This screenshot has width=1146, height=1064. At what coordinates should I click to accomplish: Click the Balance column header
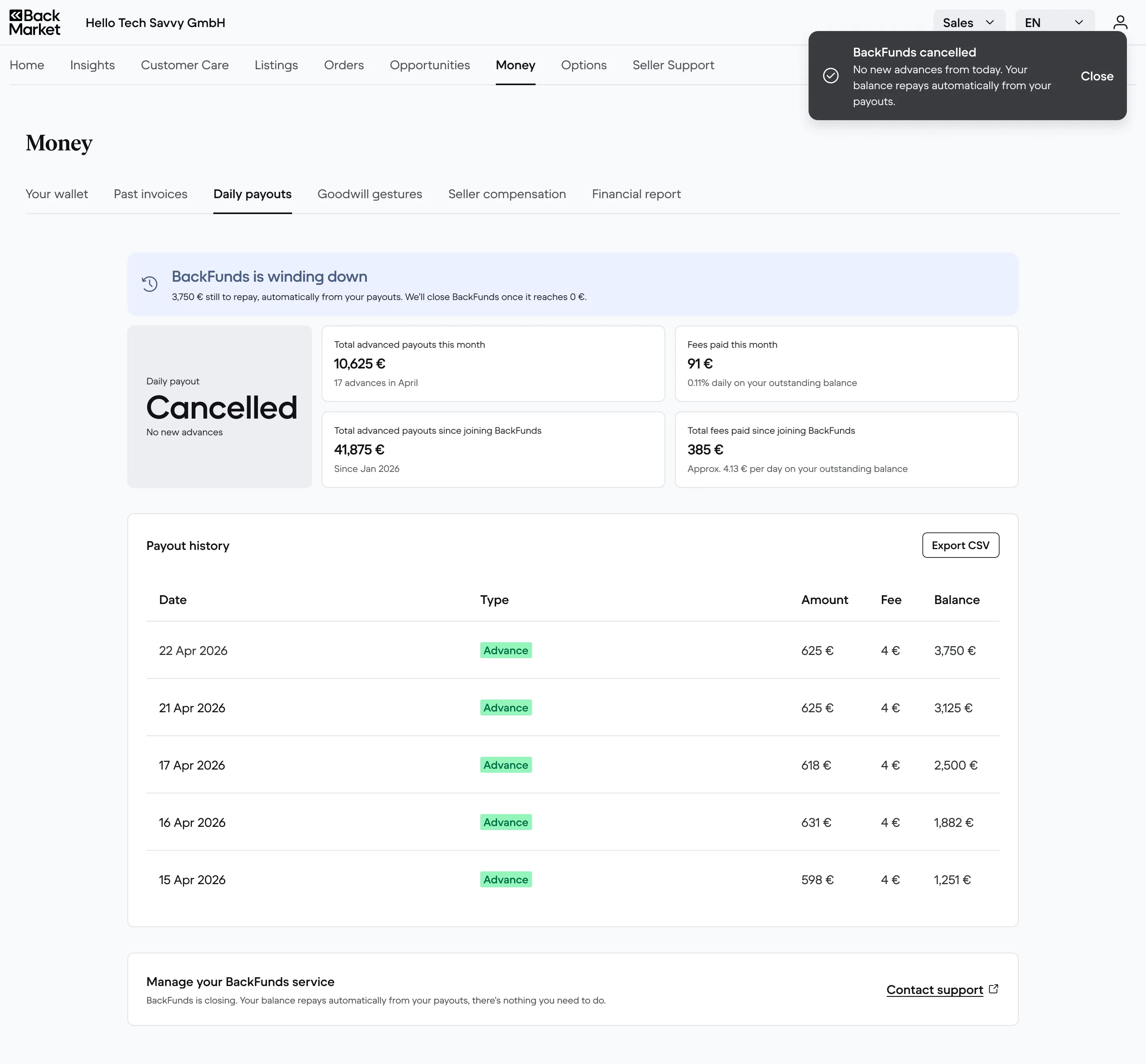[x=957, y=600]
